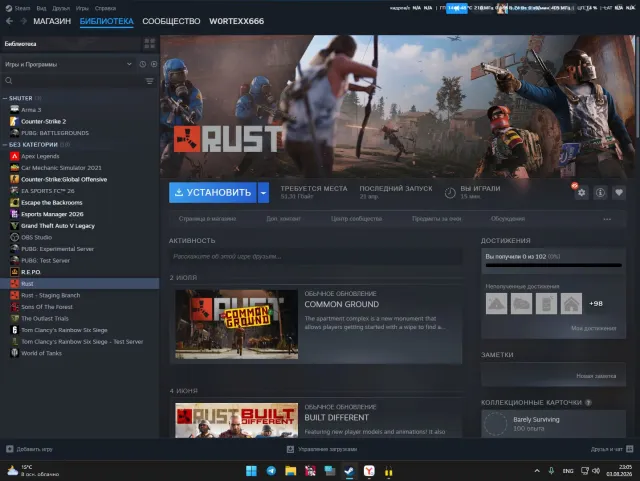This screenshot has width=640, height=481.
Task: Click the first locked achievement icon
Action: point(496,303)
